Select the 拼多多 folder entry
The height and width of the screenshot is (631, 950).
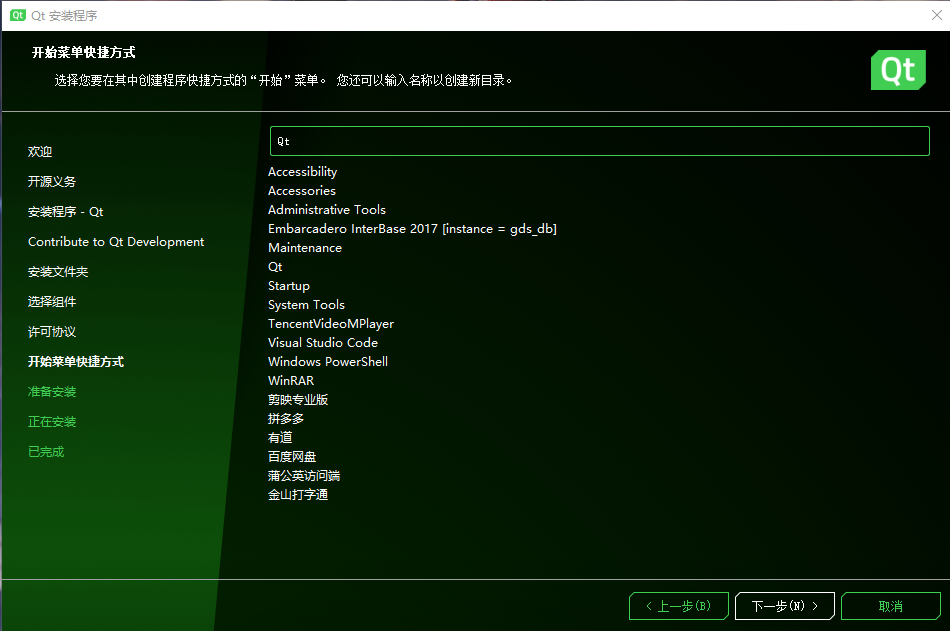[286, 419]
